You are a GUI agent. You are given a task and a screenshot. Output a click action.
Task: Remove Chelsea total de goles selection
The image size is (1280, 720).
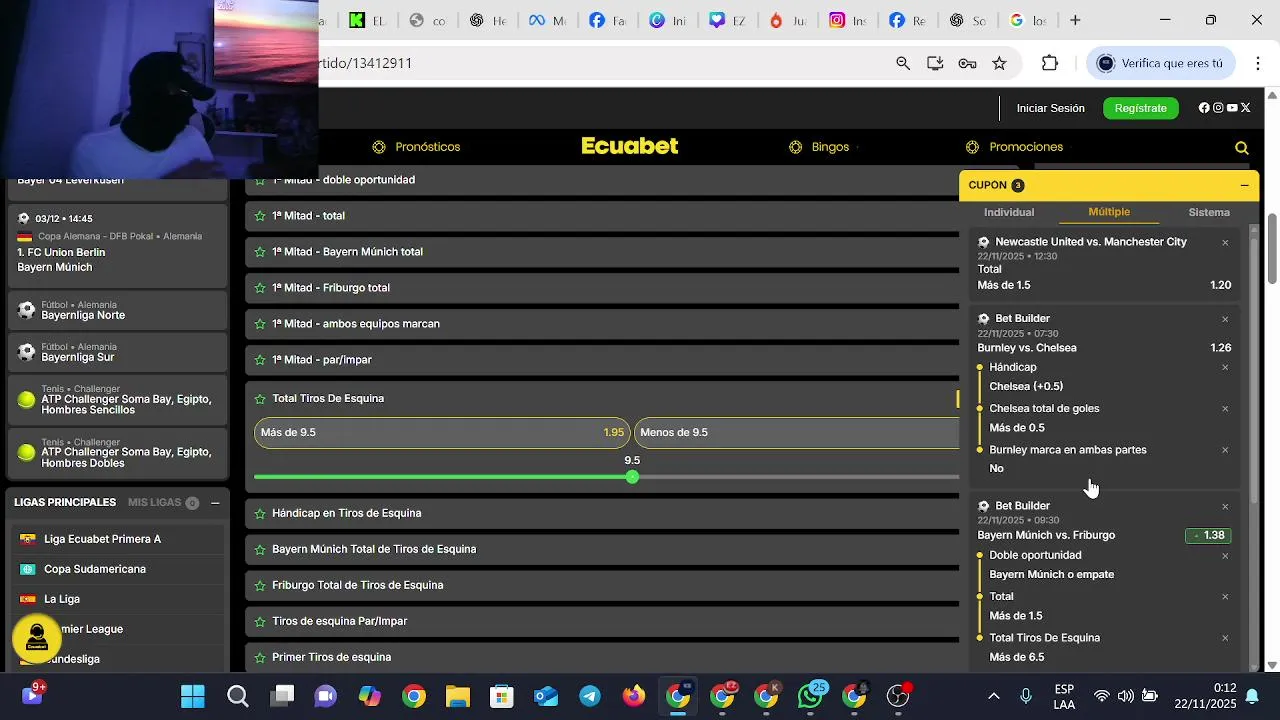pyautogui.click(x=1225, y=409)
